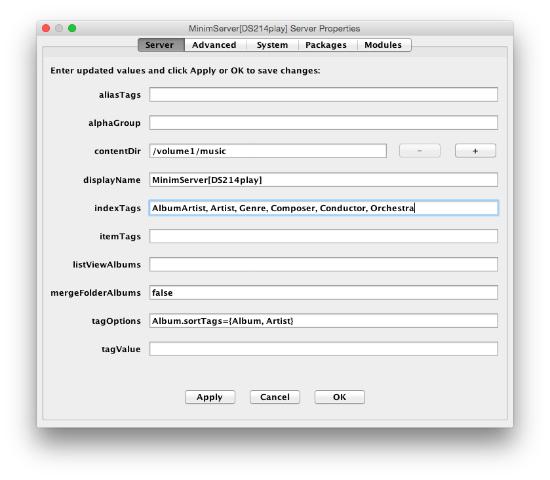The width and height of the screenshot is (550, 480).
Task: Cancel the Server Properties dialog
Action: pyautogui.click(x=275, y=397)
